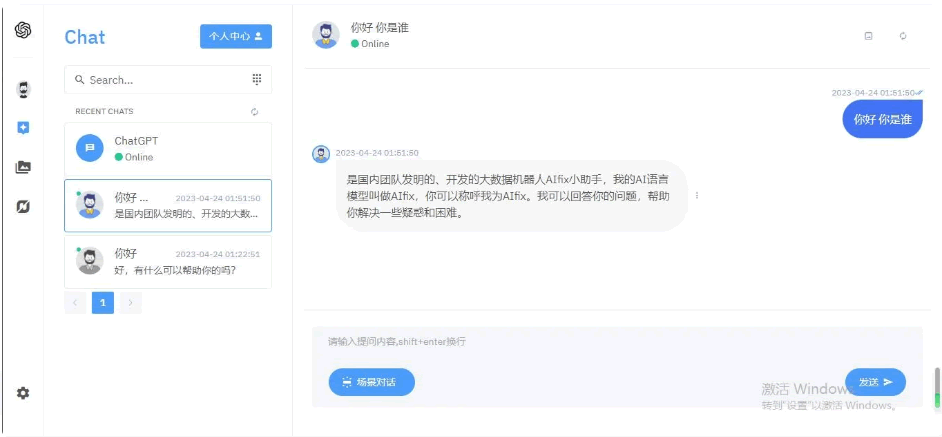Open the 个人中心 personal center button
Viewport: 942px width, 437px height.
(x=236, y=36)
